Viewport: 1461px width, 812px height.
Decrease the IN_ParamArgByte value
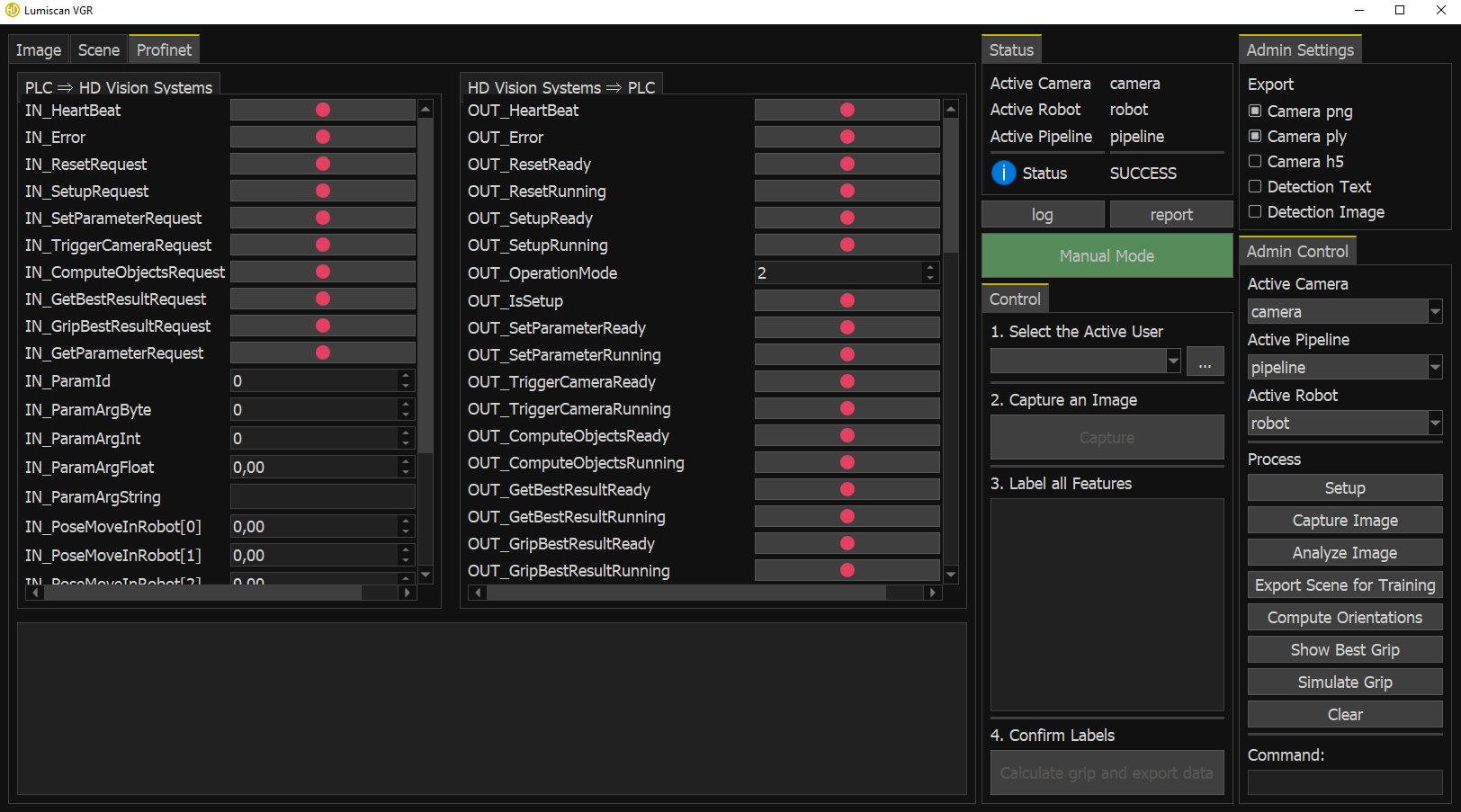406,415
